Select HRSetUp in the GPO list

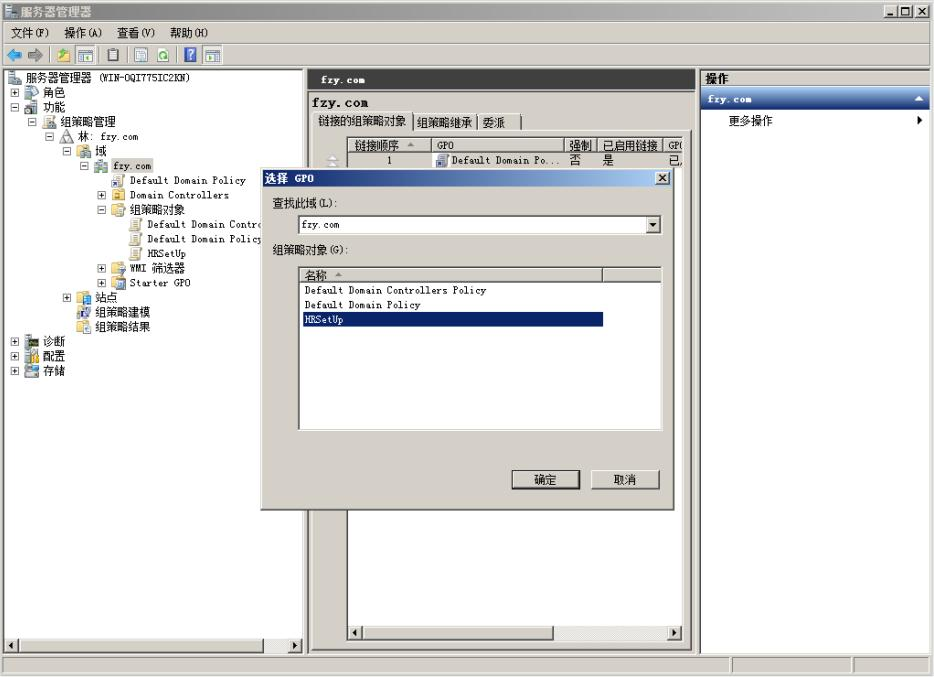[325, 320]
